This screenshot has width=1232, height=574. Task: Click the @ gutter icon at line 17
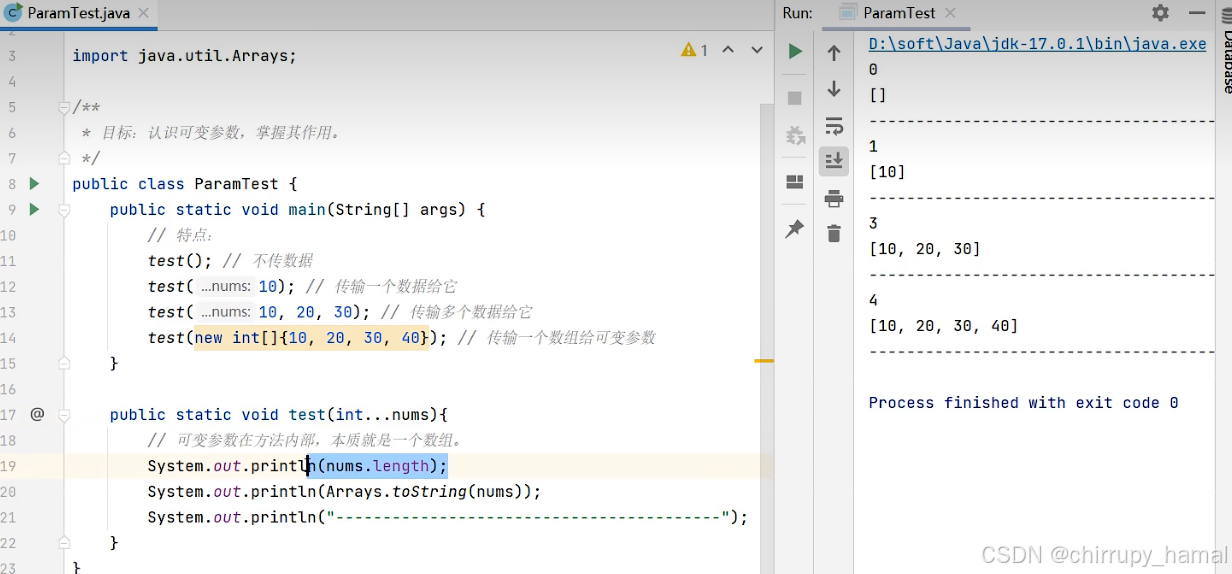[x=37, y=414]
